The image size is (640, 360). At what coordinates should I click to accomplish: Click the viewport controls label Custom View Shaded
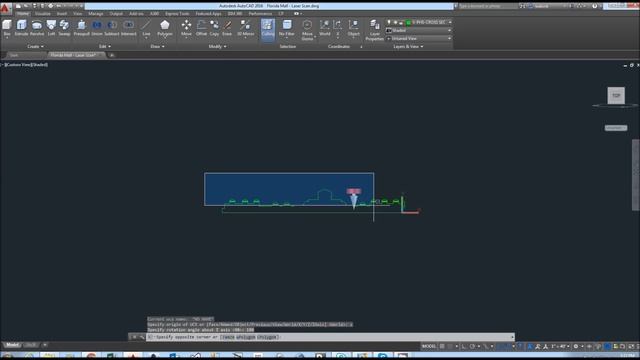click(x=26, y=64)
